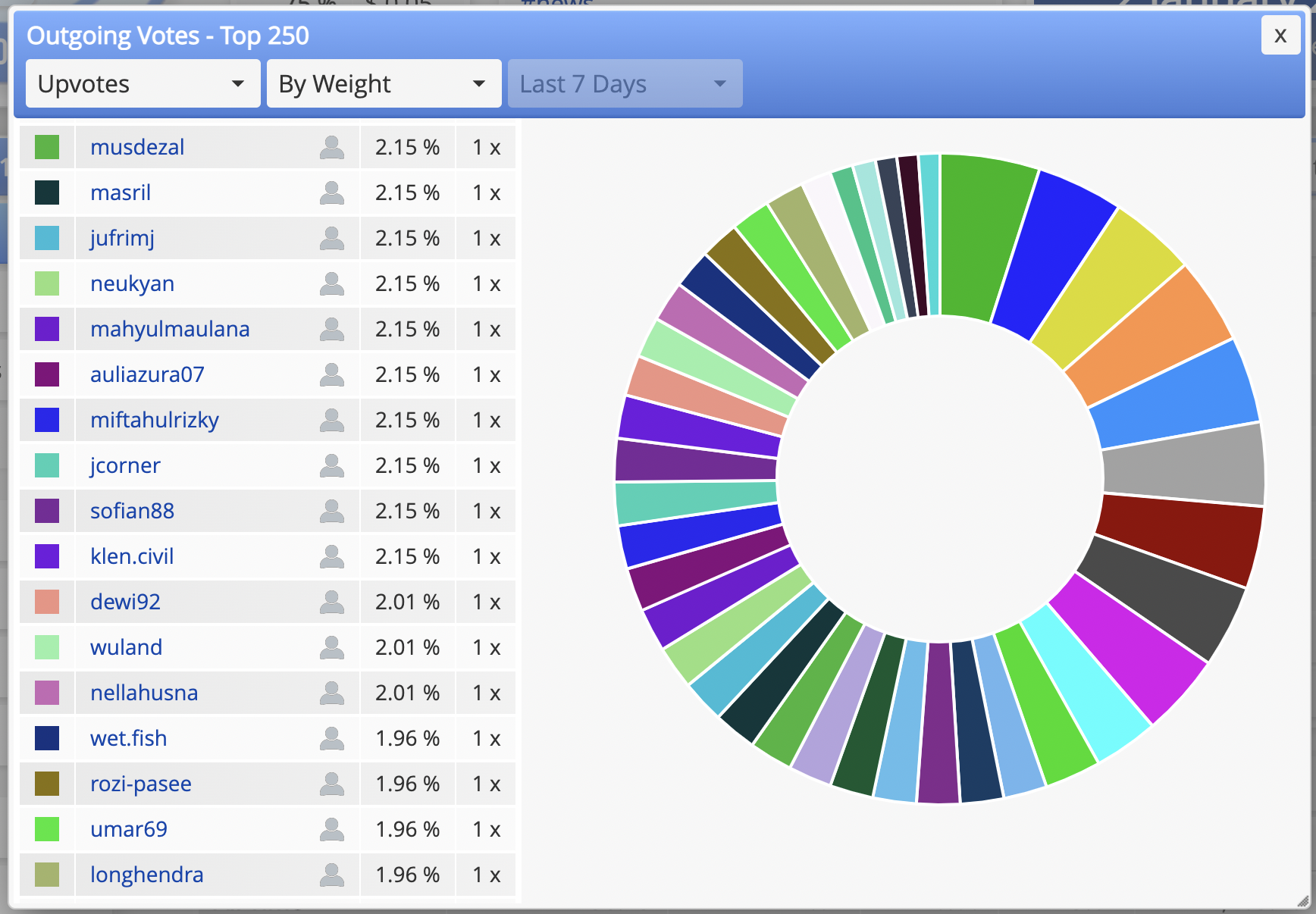Viewport: 1316px width, 914px height.
Task: Click the profile icon next to musdezal
Action: coord(332,147)
